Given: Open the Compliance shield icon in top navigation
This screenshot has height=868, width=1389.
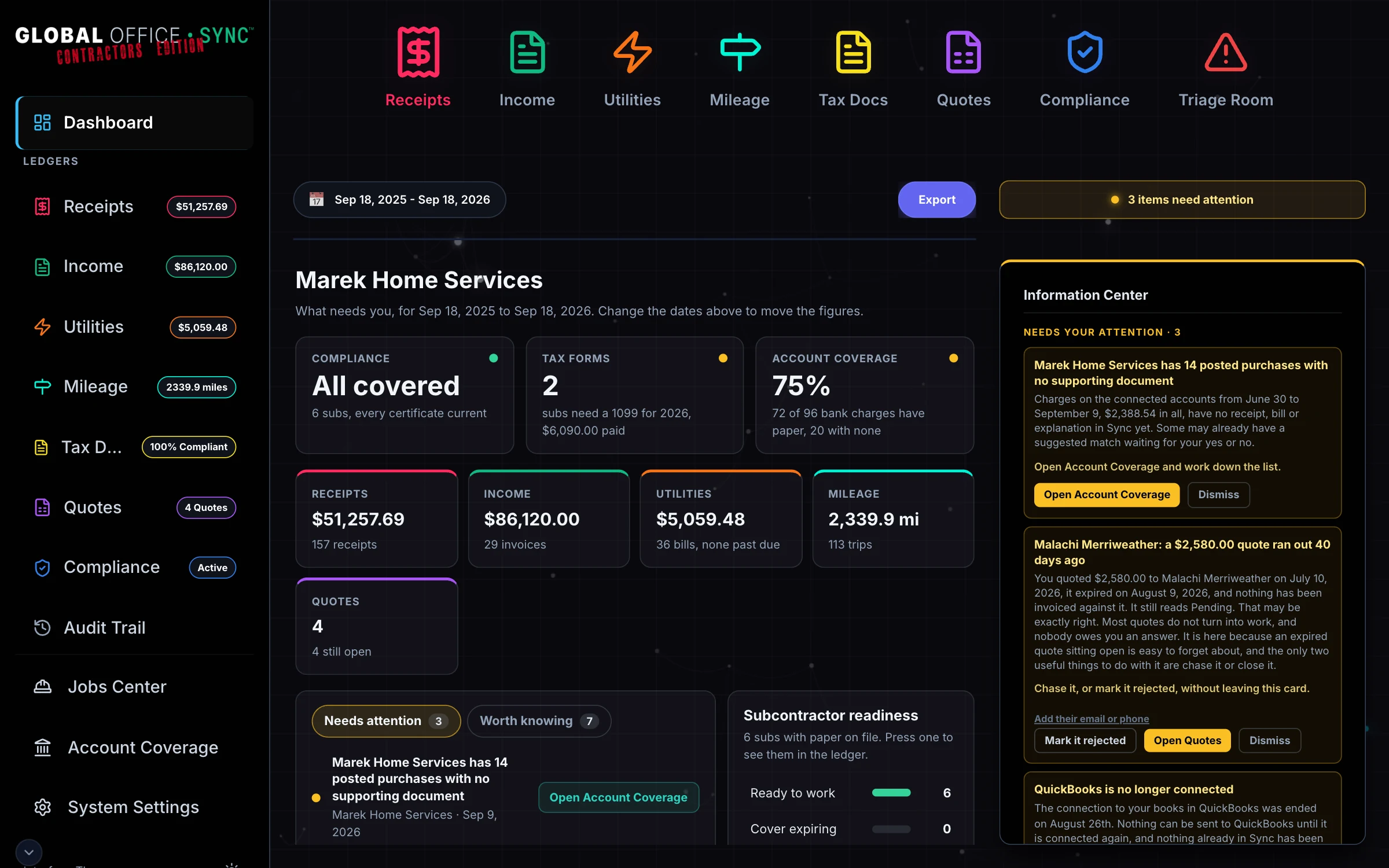Looking at the screenshot, I should point(1085,52).
